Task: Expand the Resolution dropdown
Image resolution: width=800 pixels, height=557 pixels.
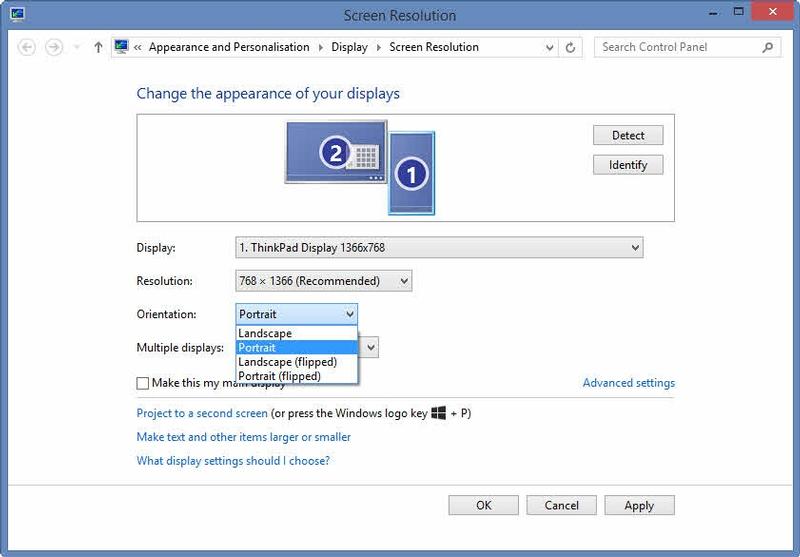Action: pos(323,281)
